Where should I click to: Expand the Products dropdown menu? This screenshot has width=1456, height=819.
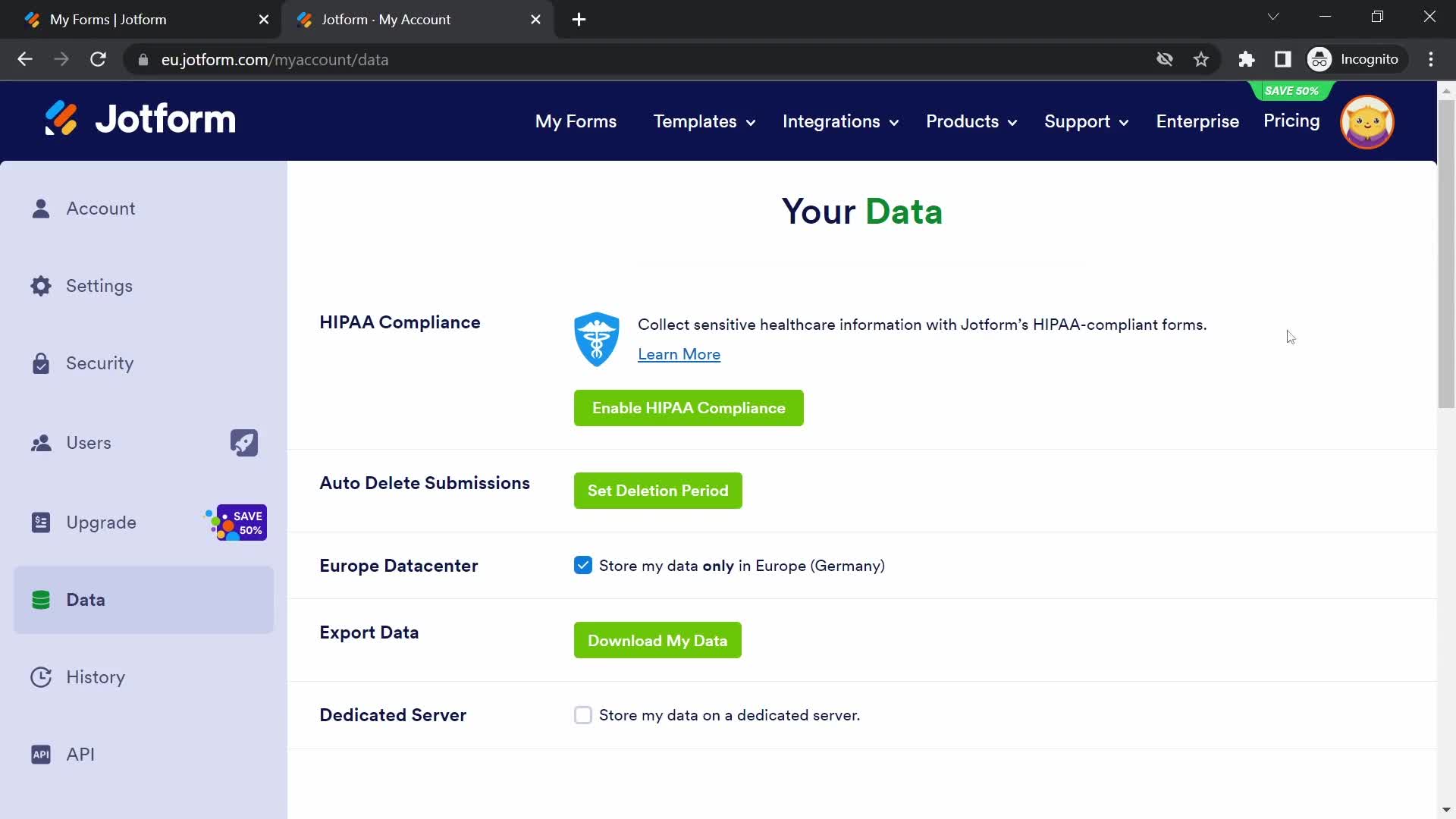(971, 121)
